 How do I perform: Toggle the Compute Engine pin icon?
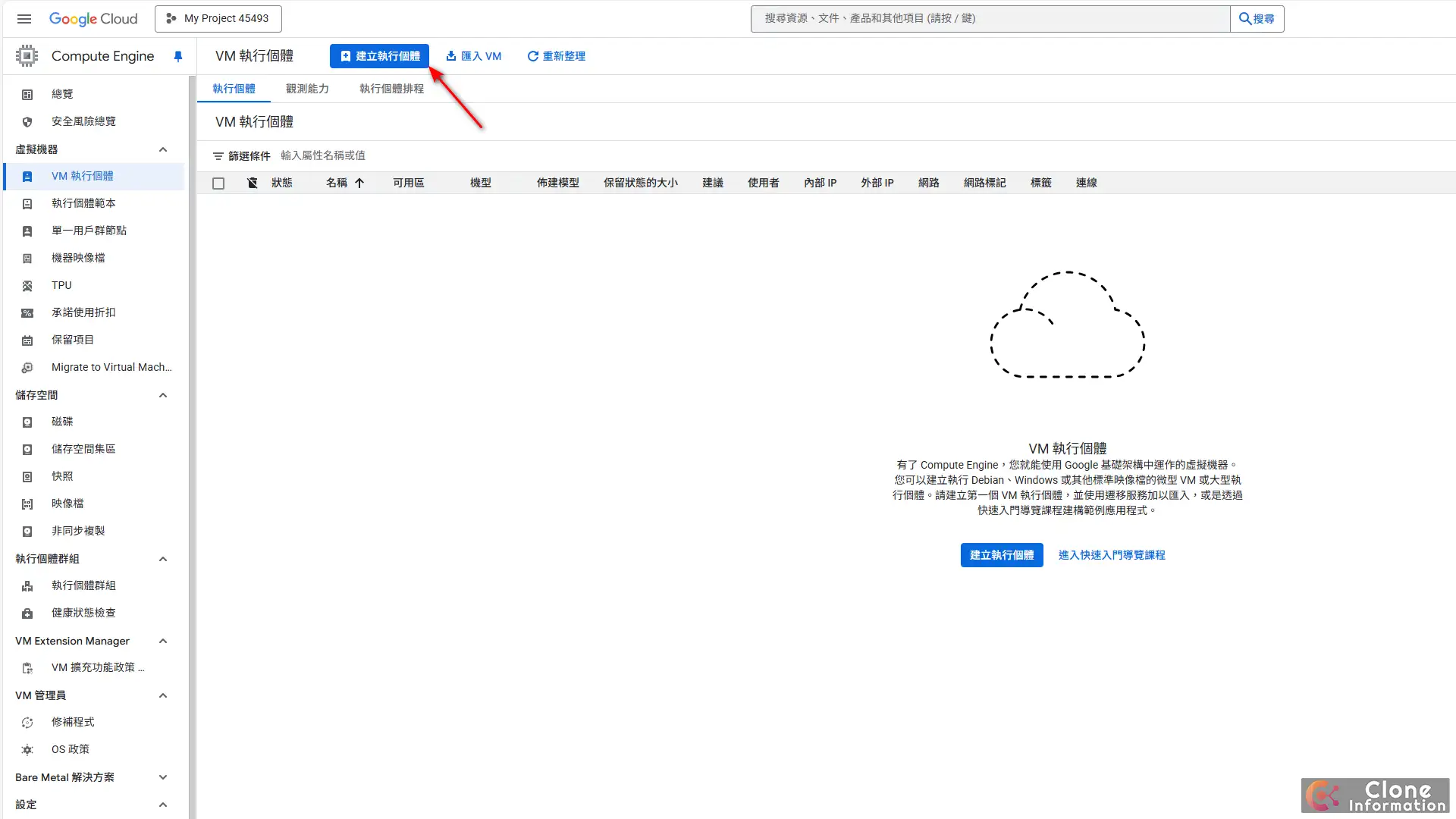178,56
